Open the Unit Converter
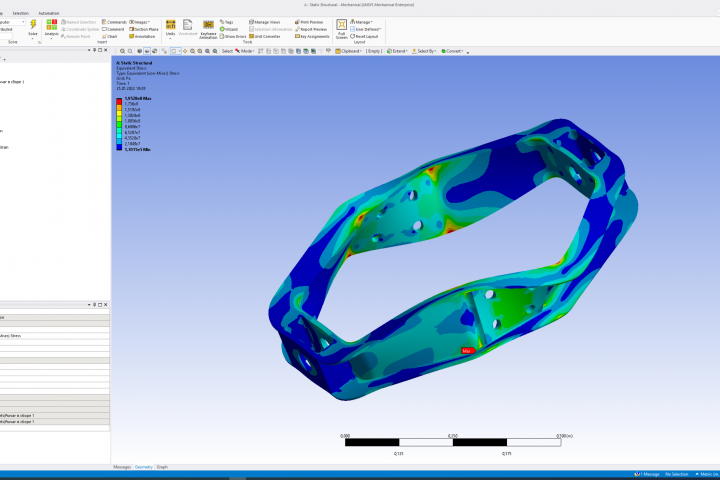The height and width of the screenshot is (480, 720). 264,36
